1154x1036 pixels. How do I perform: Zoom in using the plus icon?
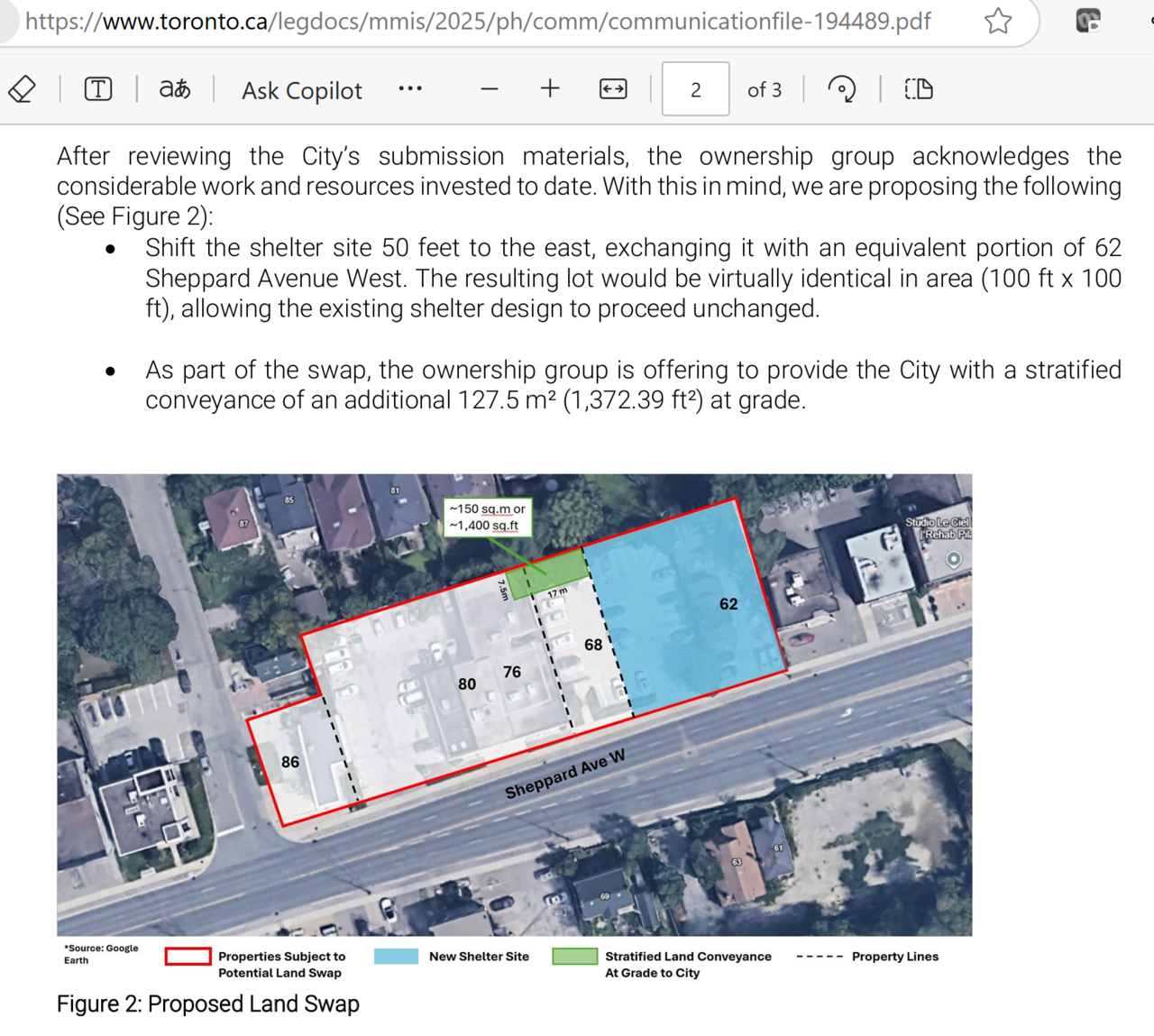[x=550, y=89]
